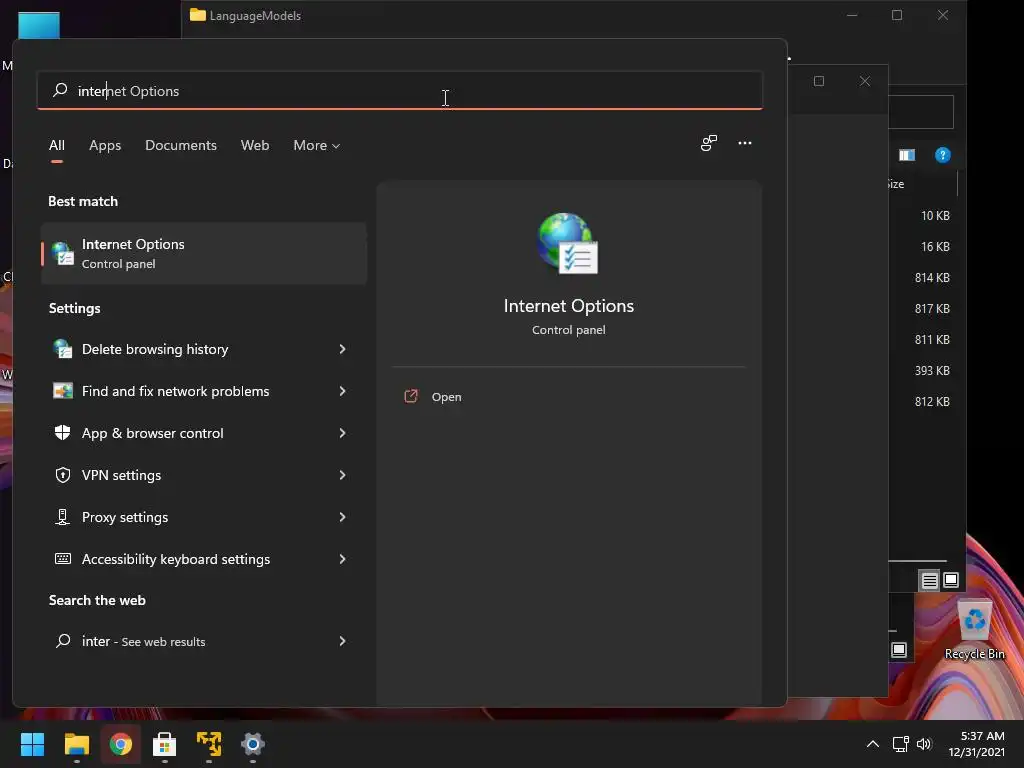Click Proxy settings result
This screenshot has width=1024, height=768.
pyautogui.click(x=125, y=517)
